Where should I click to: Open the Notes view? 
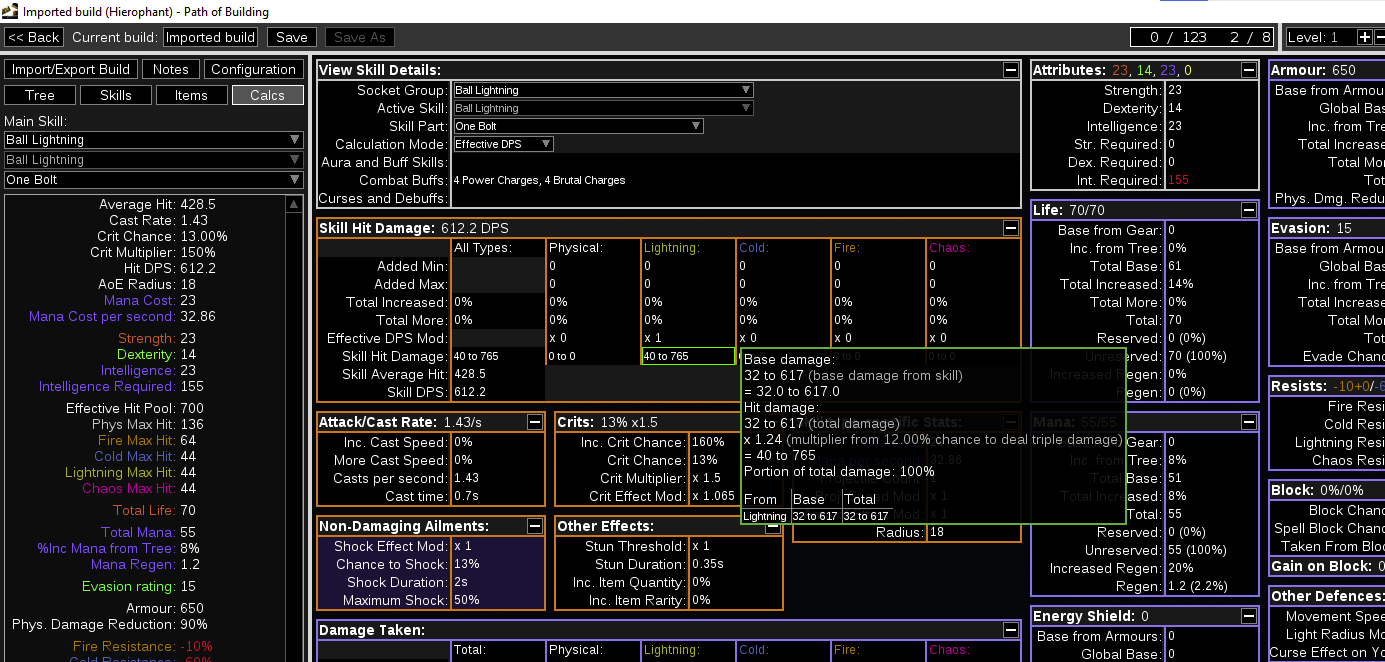[170, 69]
